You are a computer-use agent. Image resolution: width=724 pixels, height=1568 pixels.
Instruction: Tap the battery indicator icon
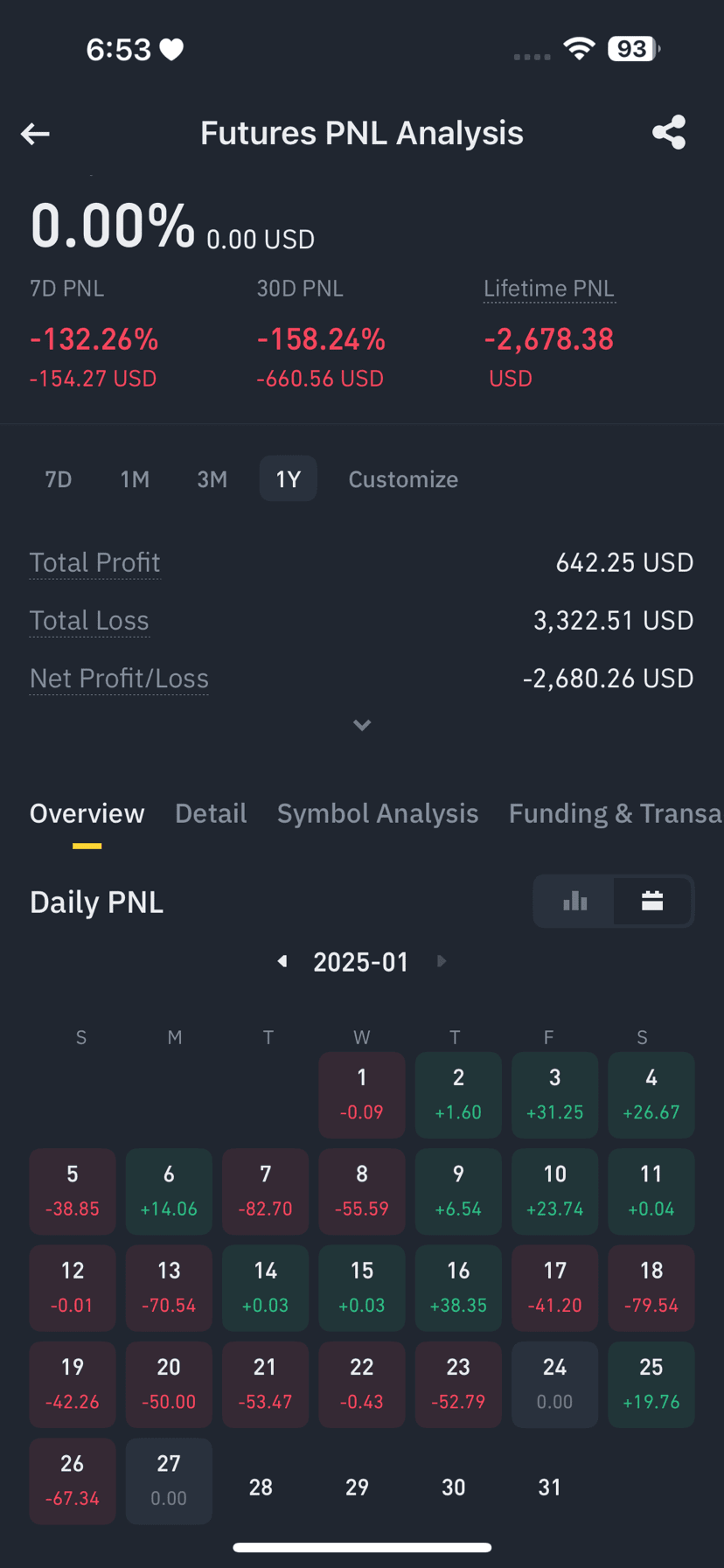[x=633, y=49]
